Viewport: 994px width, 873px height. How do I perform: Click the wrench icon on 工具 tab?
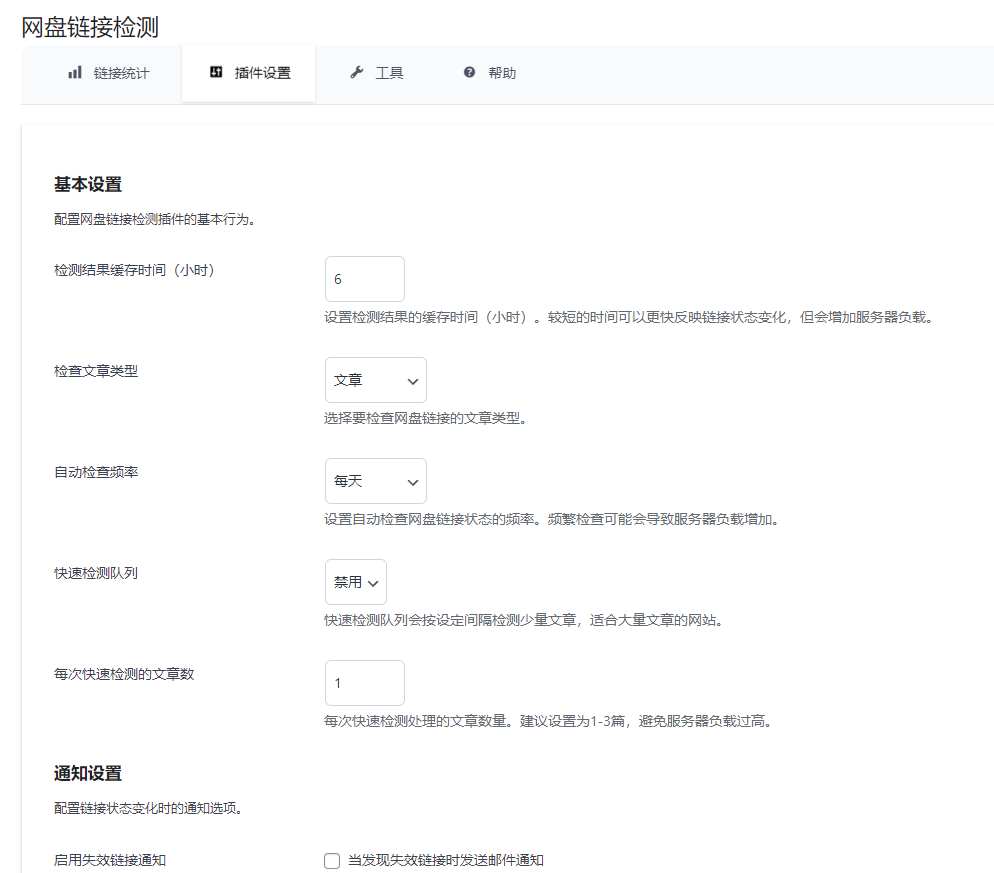(x=356, y=72)
